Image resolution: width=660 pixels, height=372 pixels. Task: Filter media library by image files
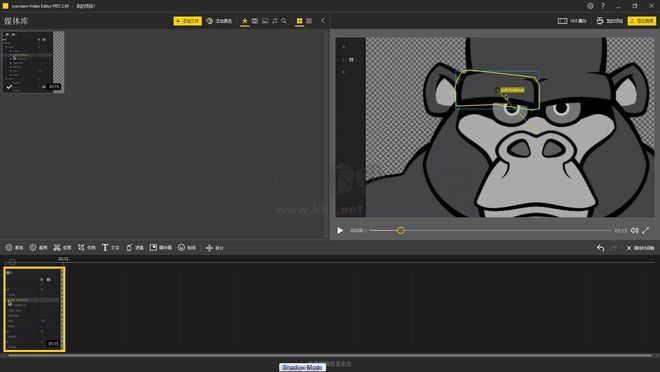click(265, 21)
